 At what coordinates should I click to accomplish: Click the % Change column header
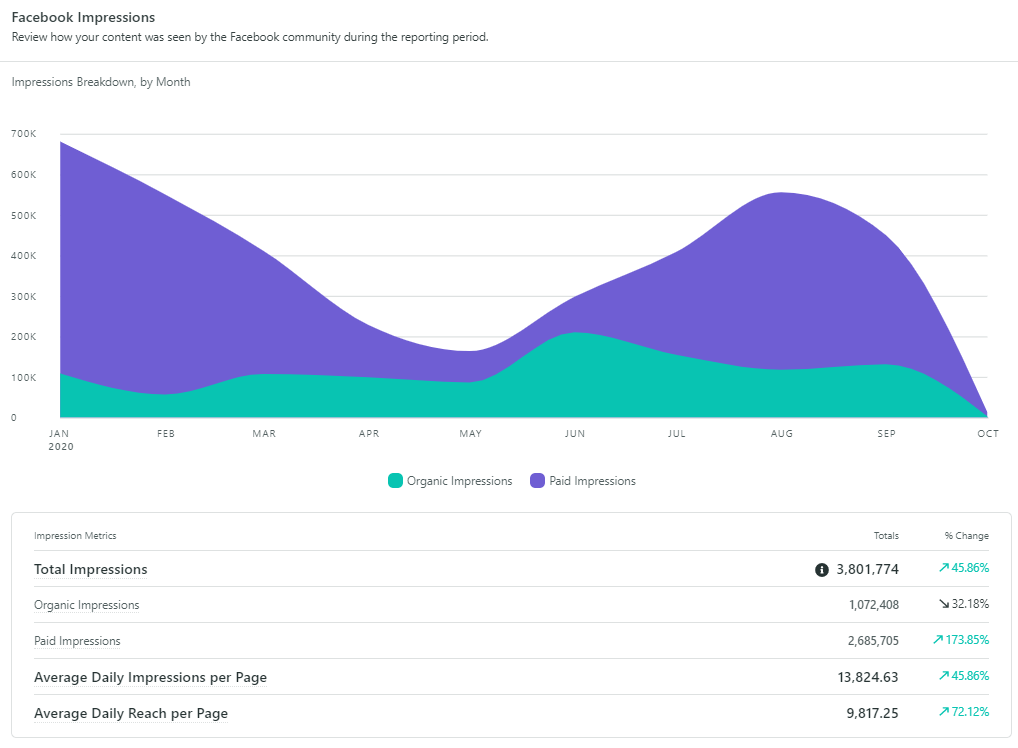point(967,536)
